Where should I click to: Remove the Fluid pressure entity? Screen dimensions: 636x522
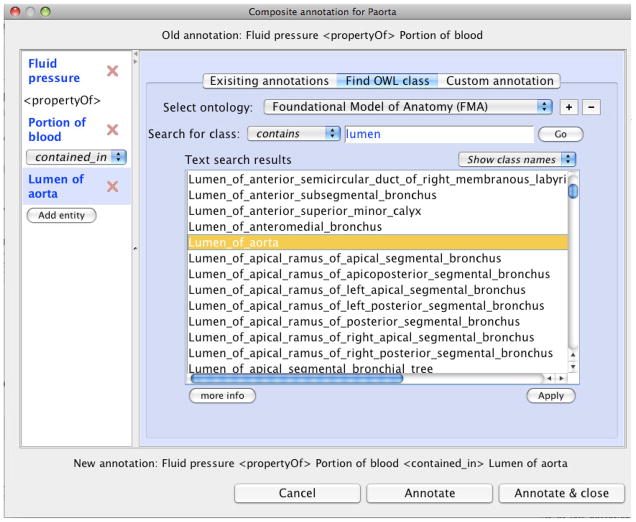tap(113, 72)
